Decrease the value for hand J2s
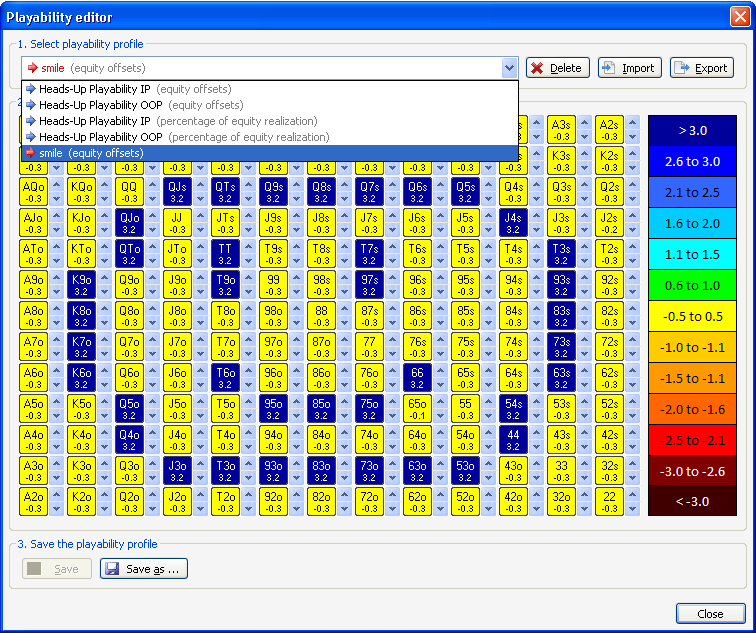The image size is (756, 633). [x=633, y=229]
